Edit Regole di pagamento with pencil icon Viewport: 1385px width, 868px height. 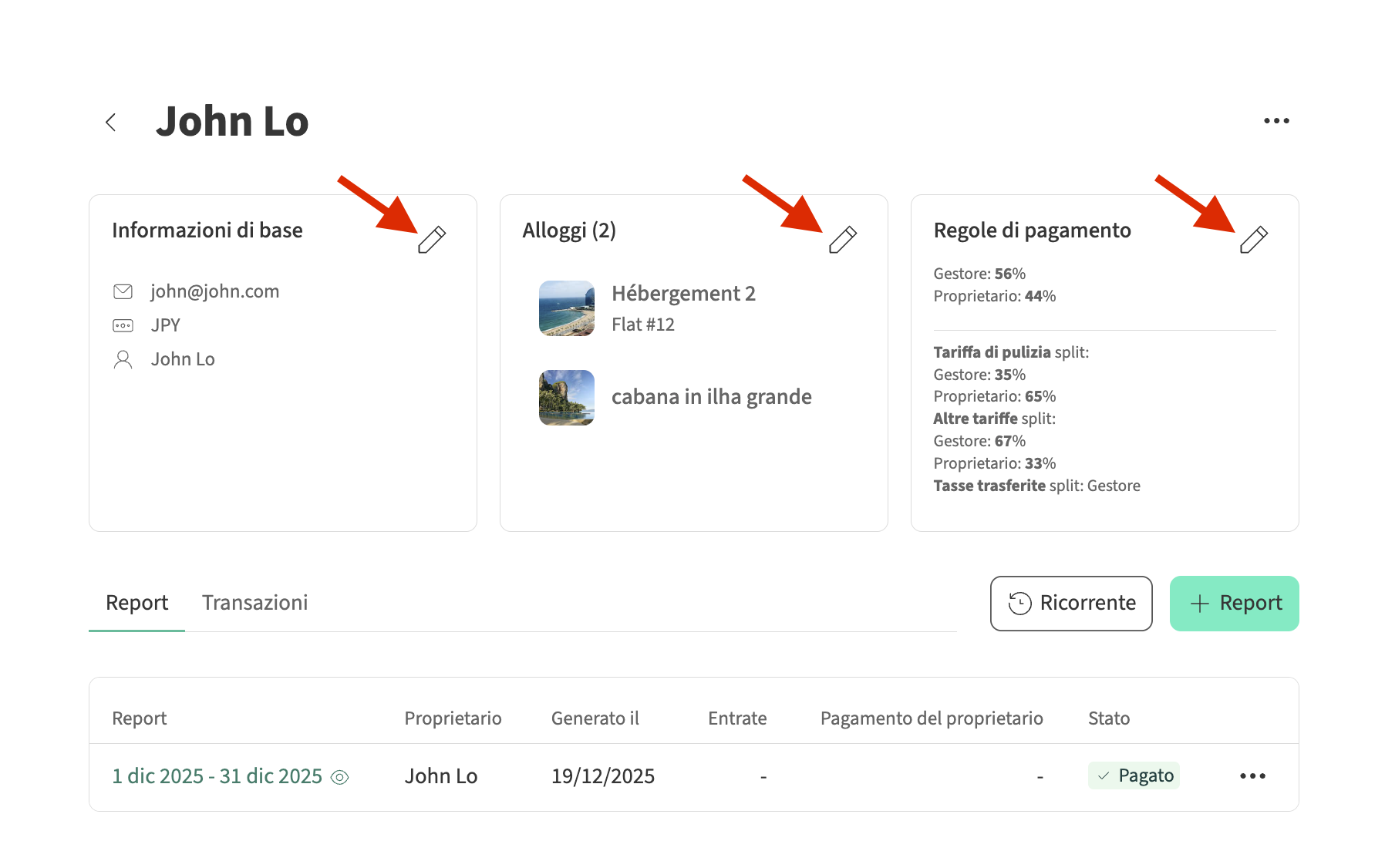(1253, 240)
